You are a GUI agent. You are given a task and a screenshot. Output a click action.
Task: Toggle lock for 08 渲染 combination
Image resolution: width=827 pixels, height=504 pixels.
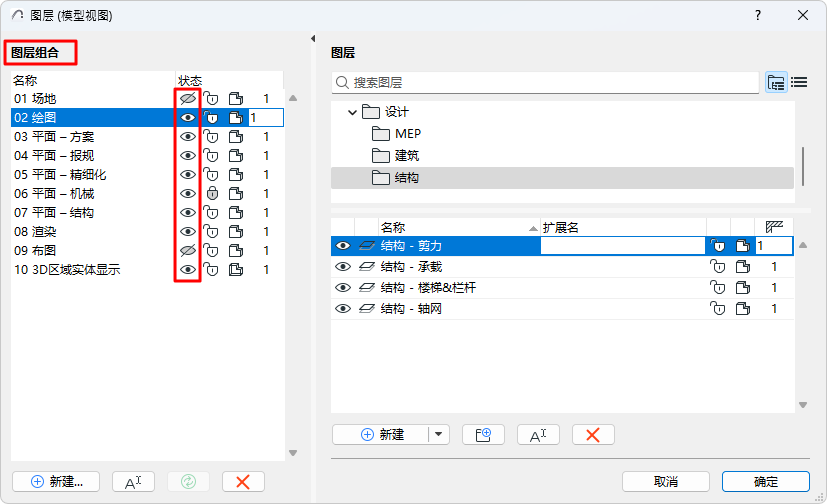tap(211, 231)
